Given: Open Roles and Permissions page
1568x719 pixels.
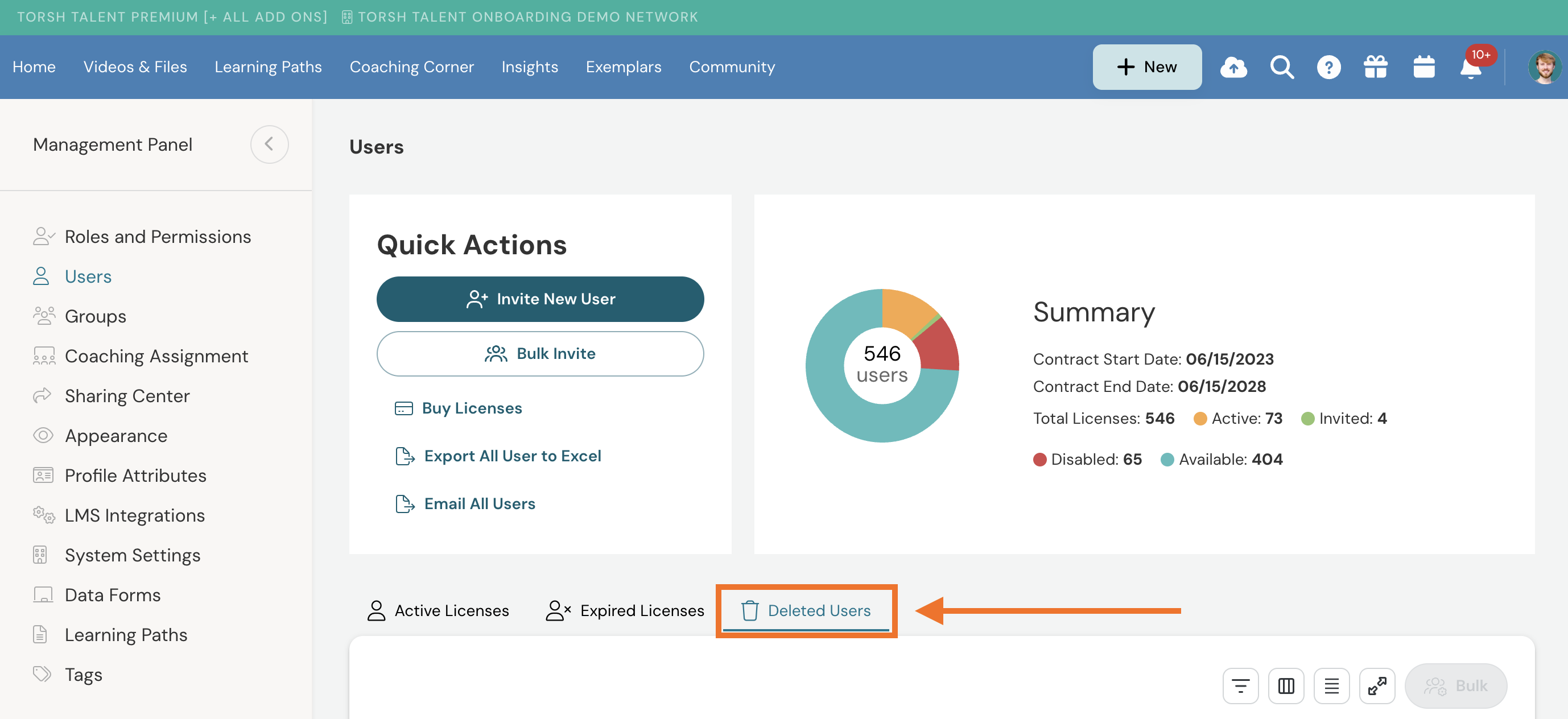Looking at the screenshot, I should (158, 236).
